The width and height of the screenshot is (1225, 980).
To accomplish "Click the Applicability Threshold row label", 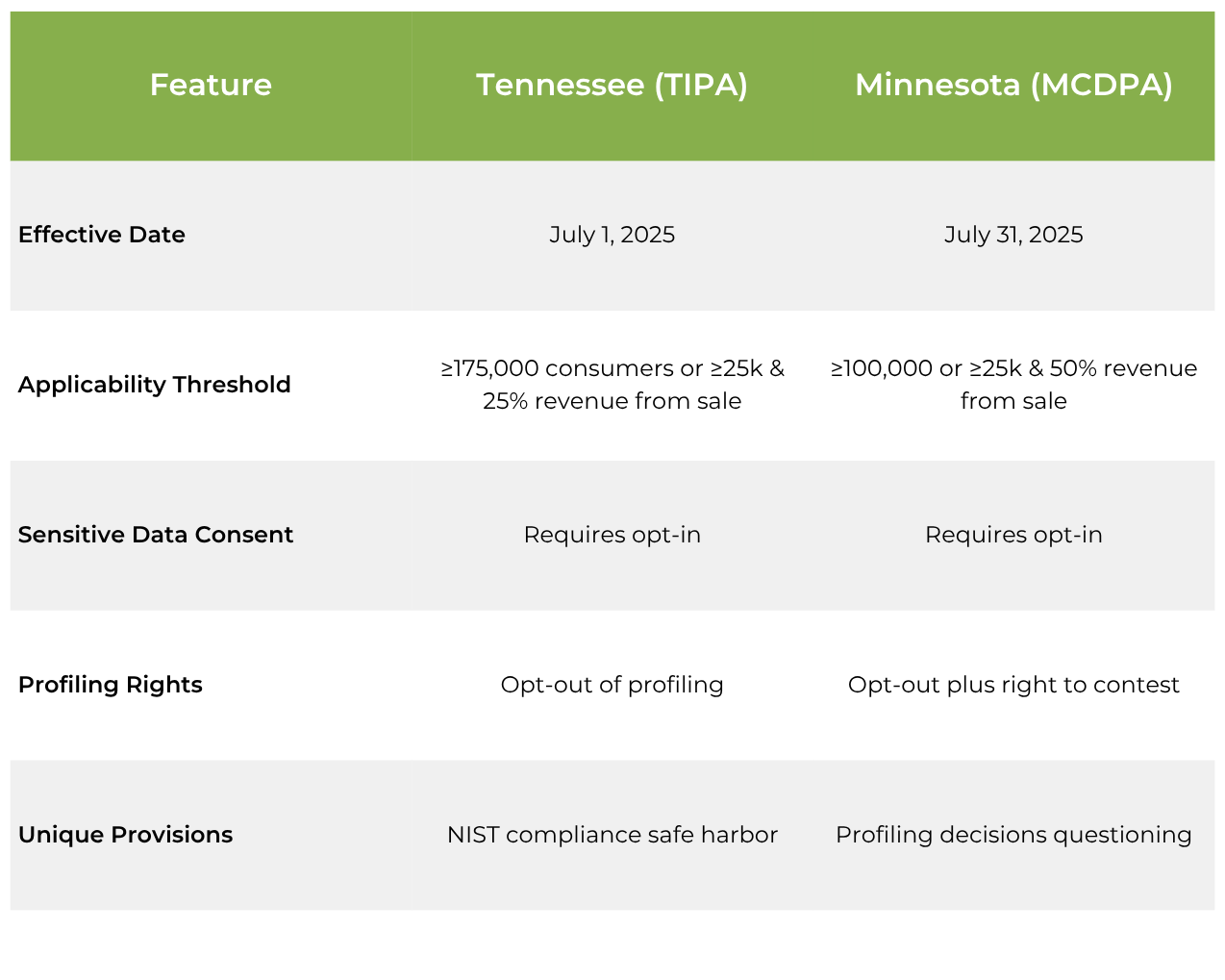I will coord(154,385).
